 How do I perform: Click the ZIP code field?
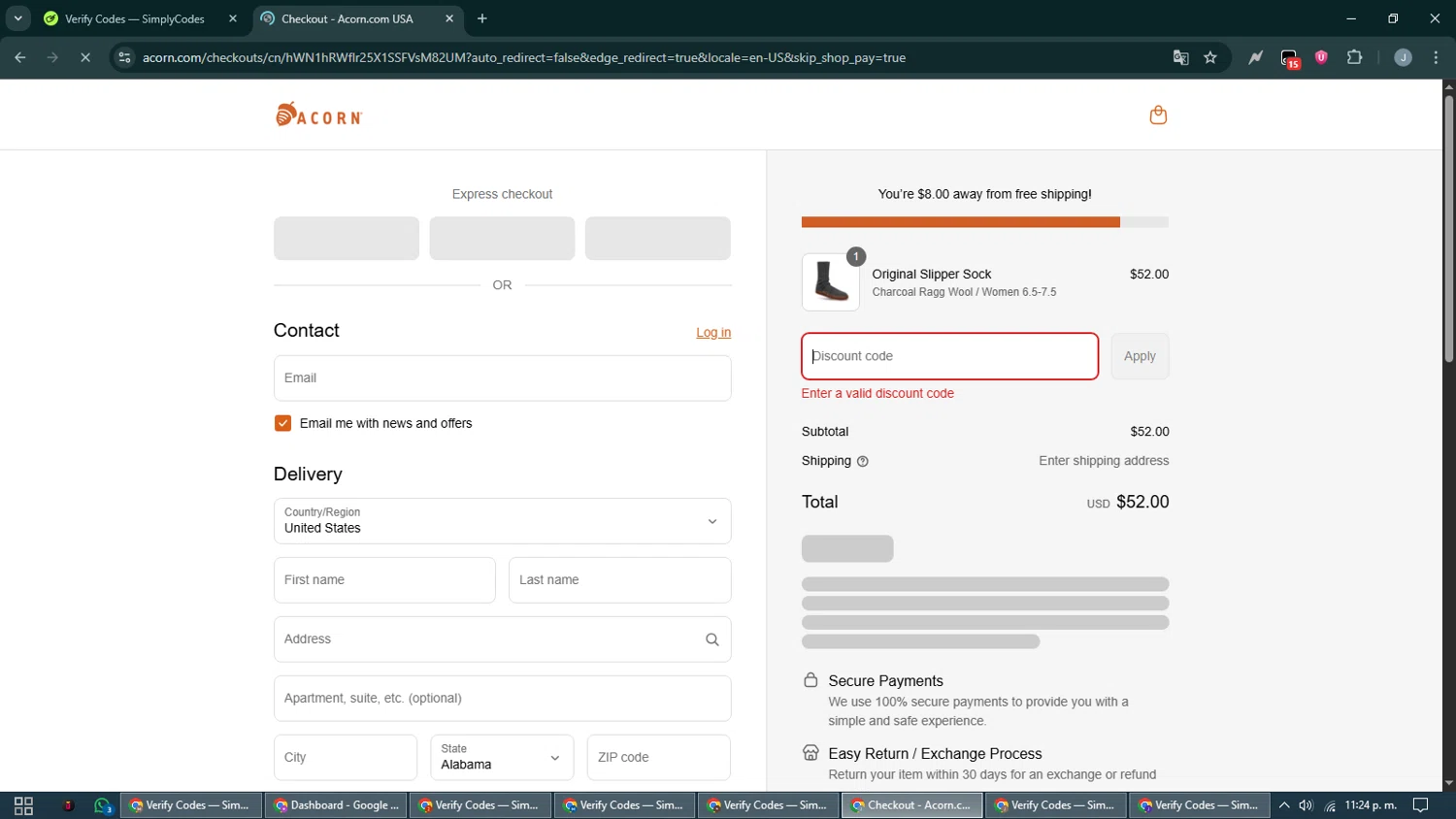tap(658, 758)
